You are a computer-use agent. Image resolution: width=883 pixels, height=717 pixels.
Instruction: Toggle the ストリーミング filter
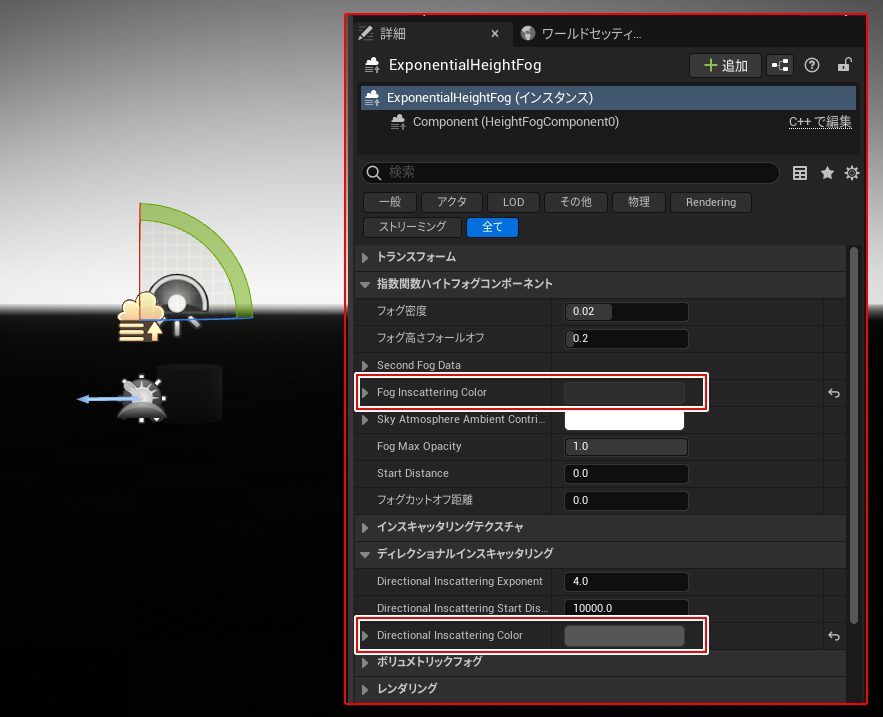pos(412,227)
